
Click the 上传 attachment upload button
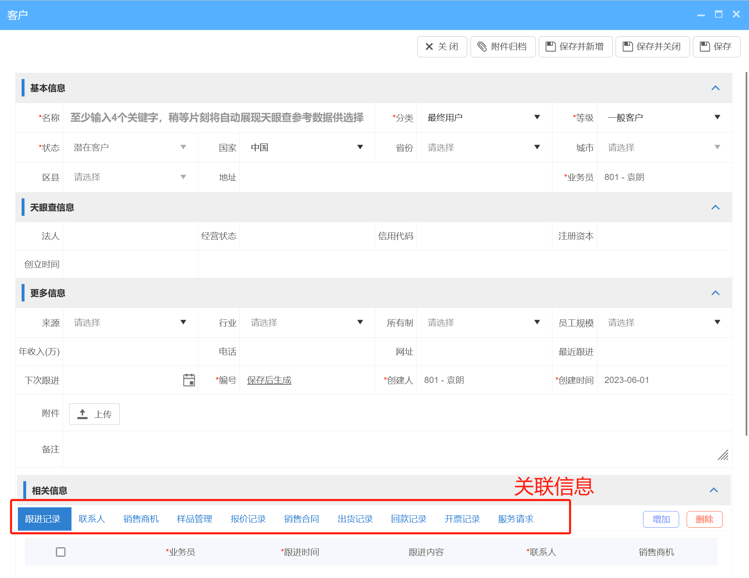click(x=95, y=414)
